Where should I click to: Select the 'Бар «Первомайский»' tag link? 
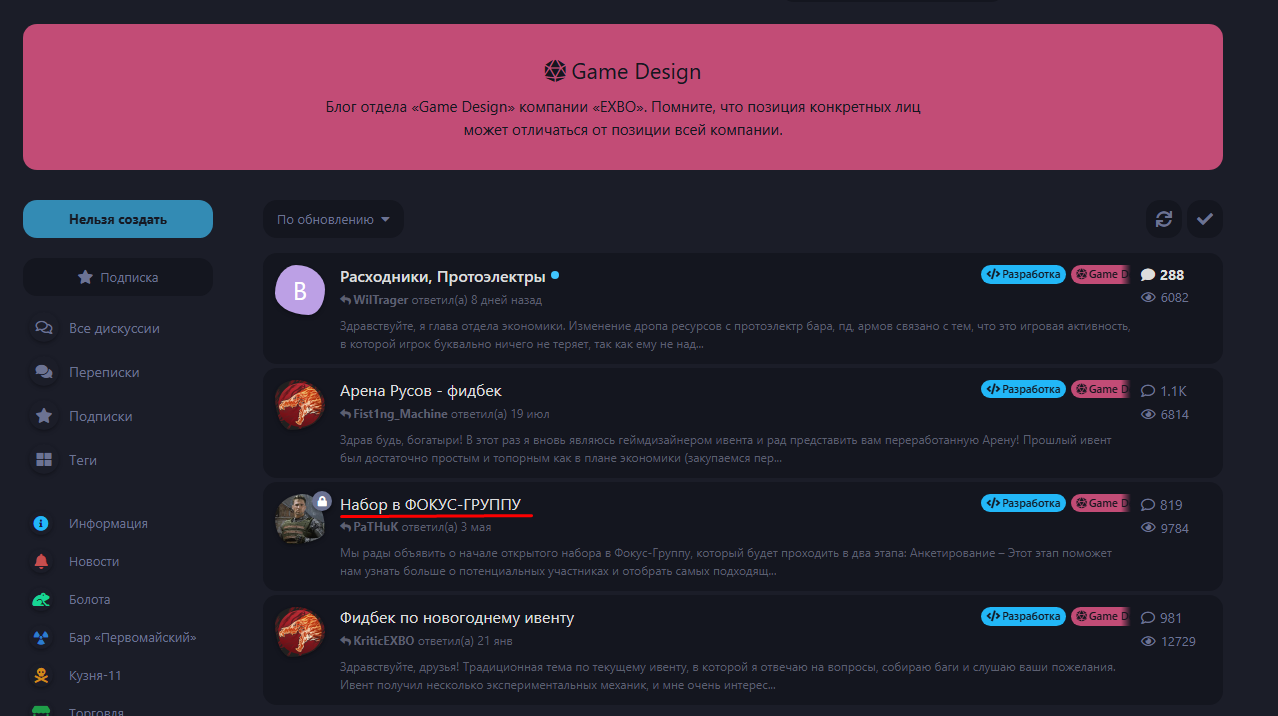pyautogui.click(x=133, y=637)
